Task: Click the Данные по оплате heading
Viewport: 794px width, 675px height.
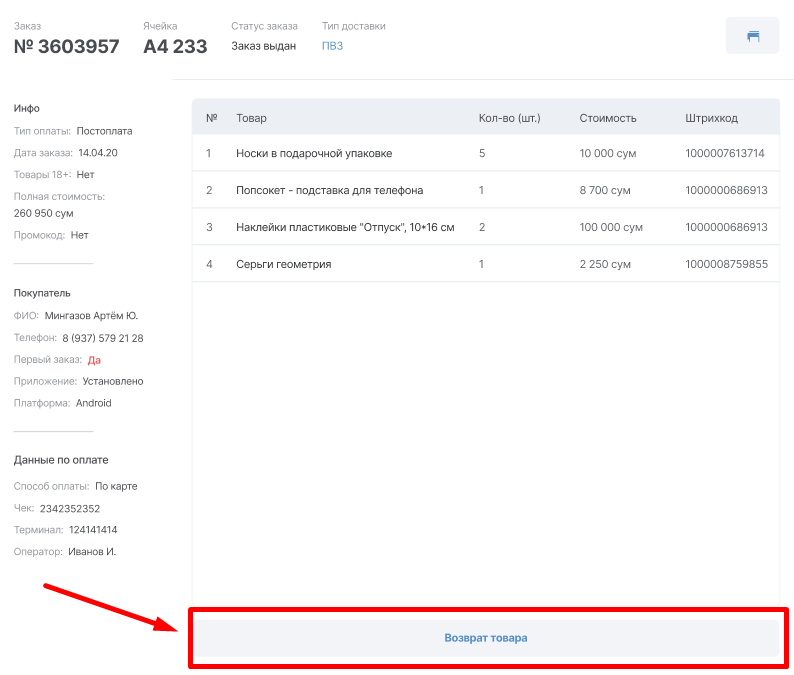Action: (x=61, y=460)
